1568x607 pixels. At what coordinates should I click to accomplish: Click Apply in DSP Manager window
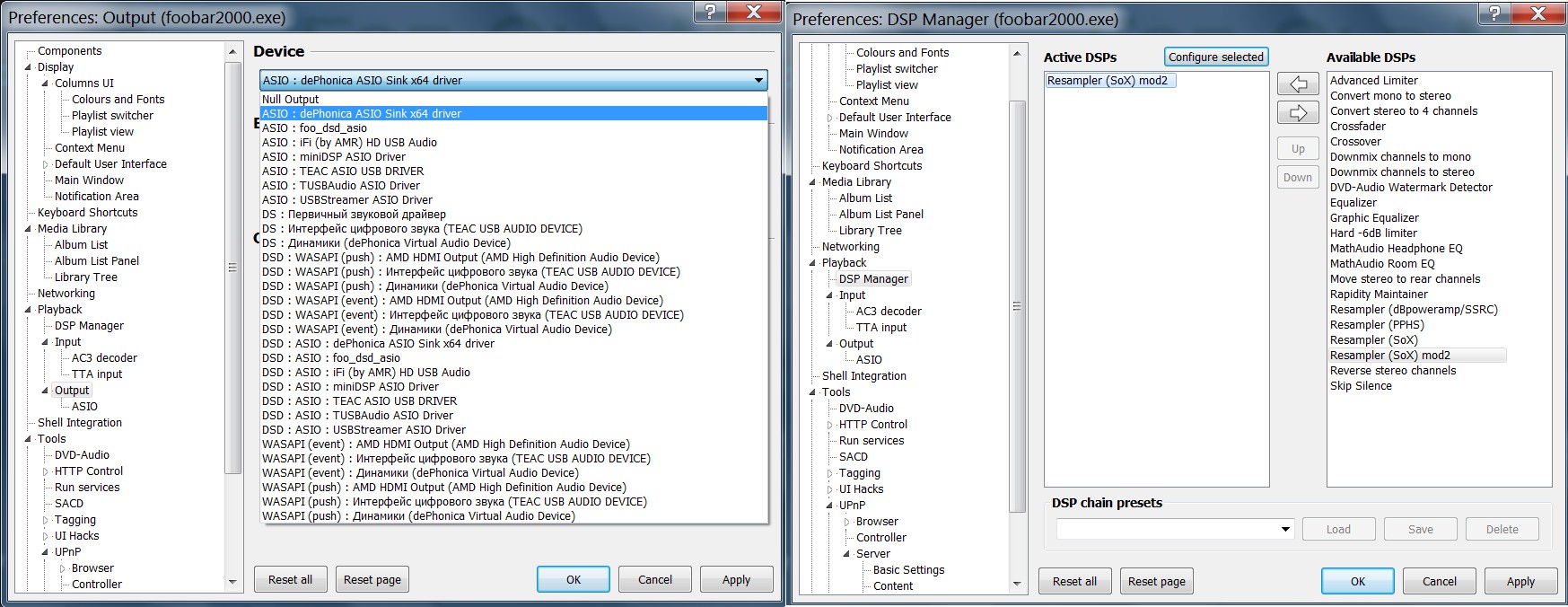click(1520, 581)
